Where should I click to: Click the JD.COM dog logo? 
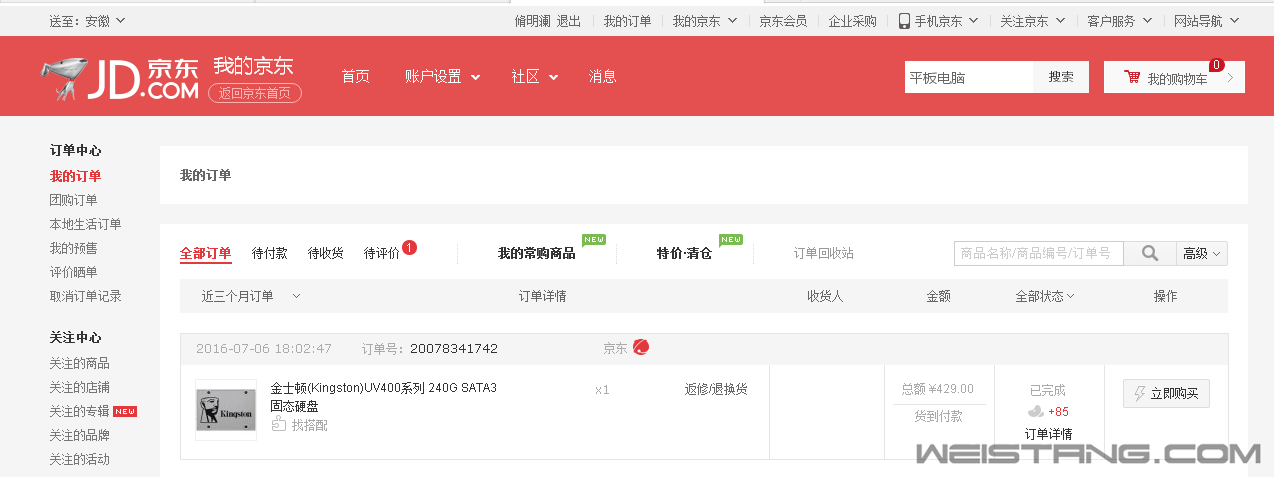tap(120, 79)
